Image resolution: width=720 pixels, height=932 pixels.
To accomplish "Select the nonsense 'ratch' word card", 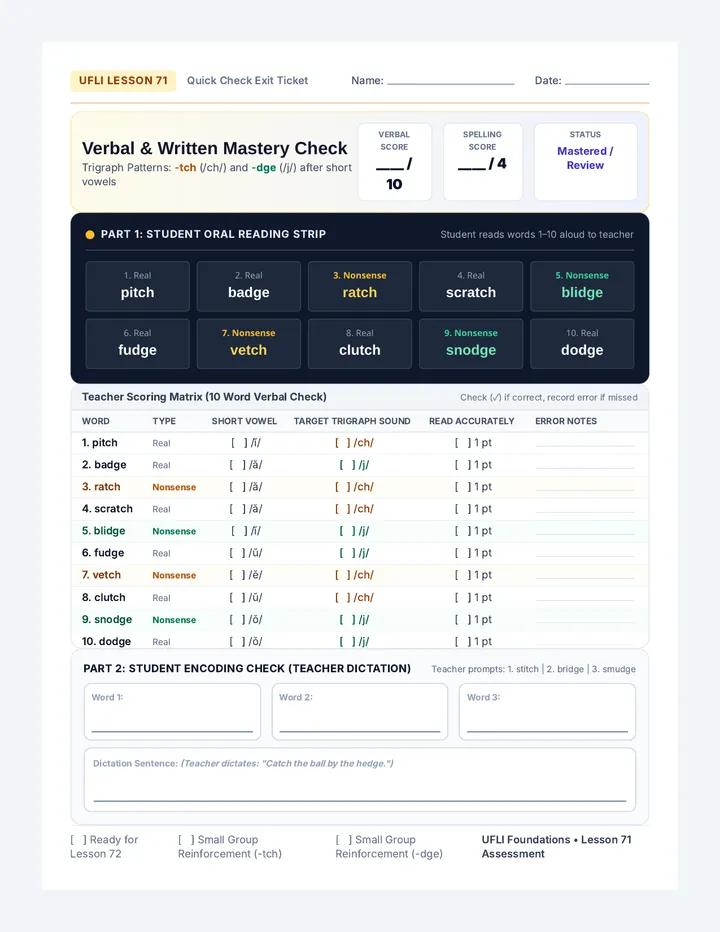I will tap(360, 286).
